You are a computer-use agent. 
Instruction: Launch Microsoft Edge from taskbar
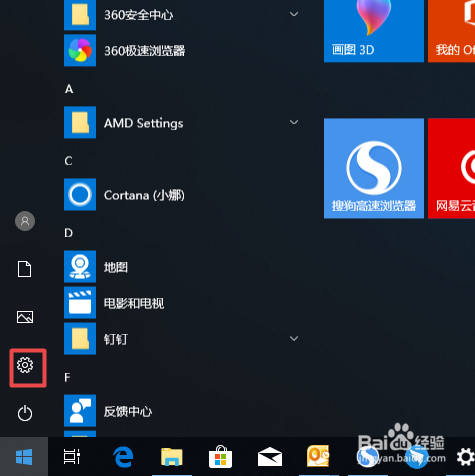pyautogui.click(x=123, y=457)
